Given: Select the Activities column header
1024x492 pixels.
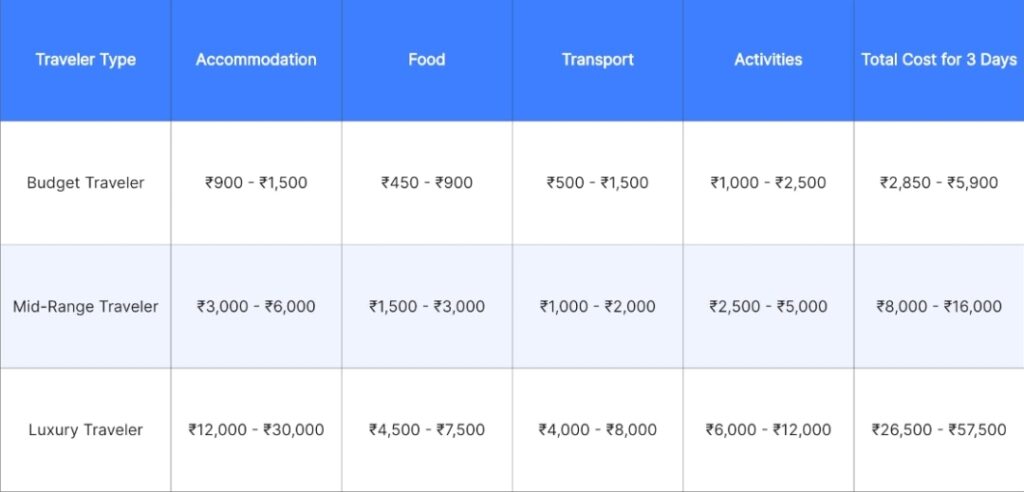Looking at the screenshot, I should pos(768,60).
